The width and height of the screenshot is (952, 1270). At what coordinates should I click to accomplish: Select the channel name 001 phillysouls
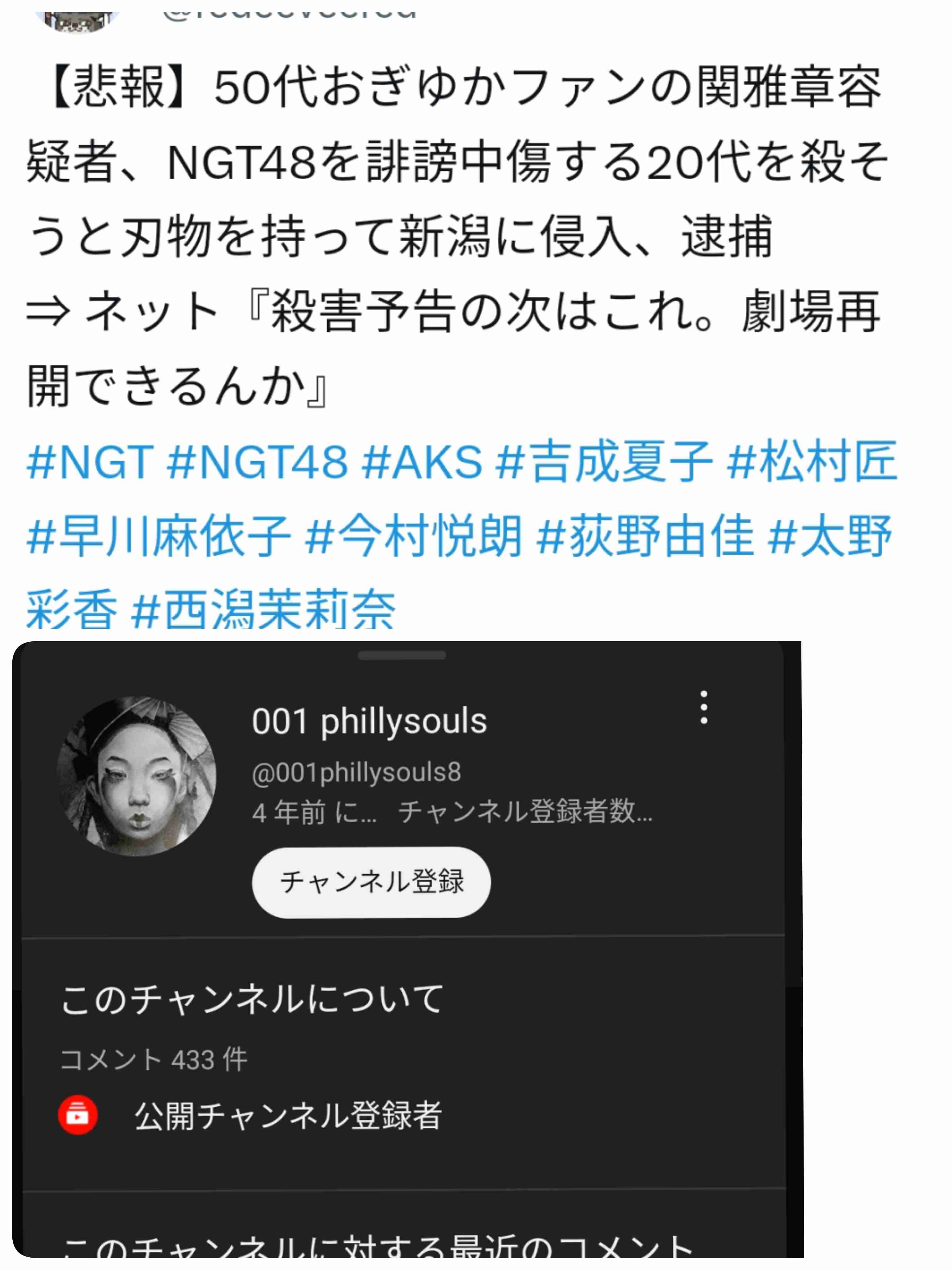tap(370, 721)
